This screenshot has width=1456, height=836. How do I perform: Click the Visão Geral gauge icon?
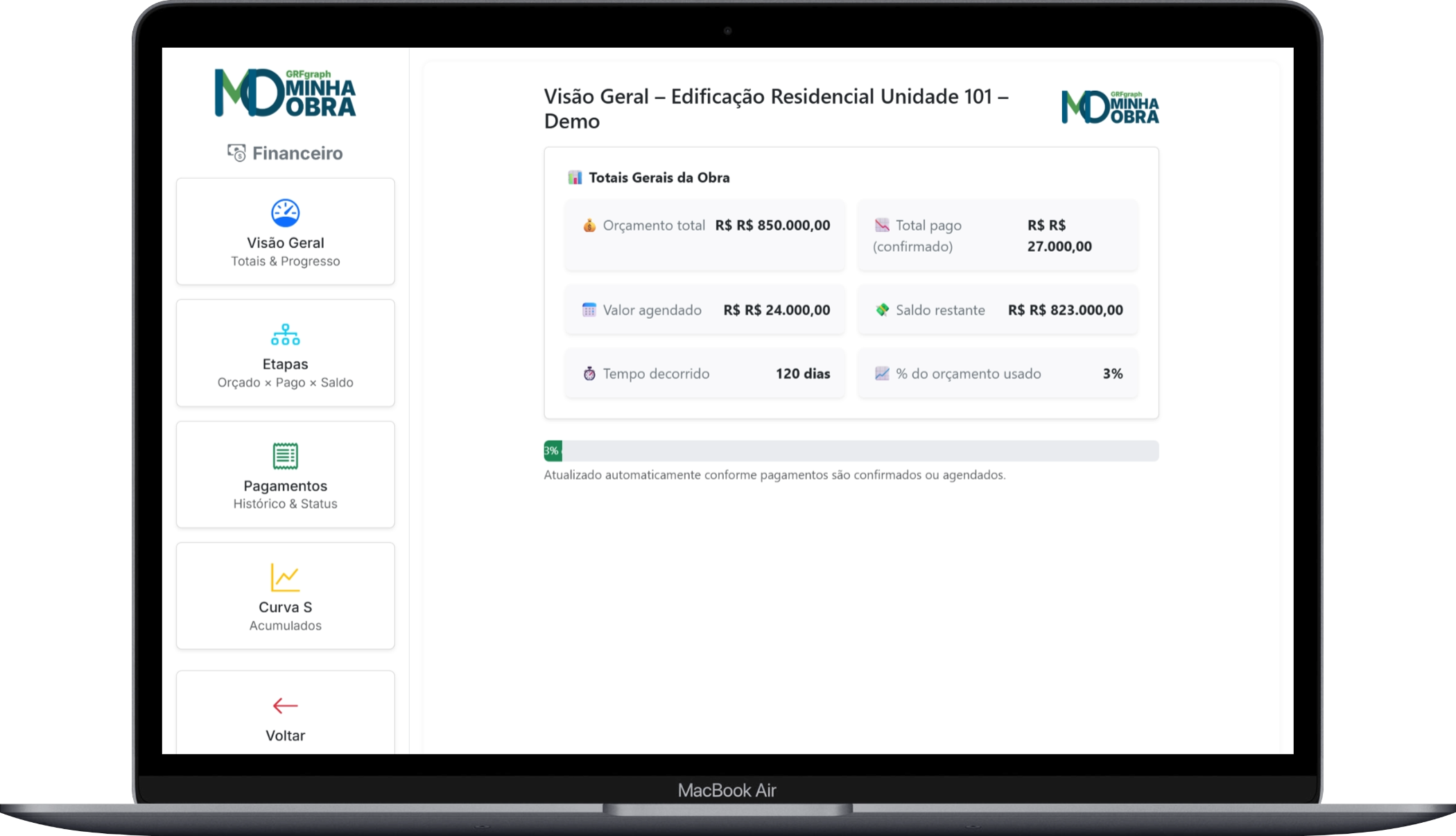[x=285, y=213]
